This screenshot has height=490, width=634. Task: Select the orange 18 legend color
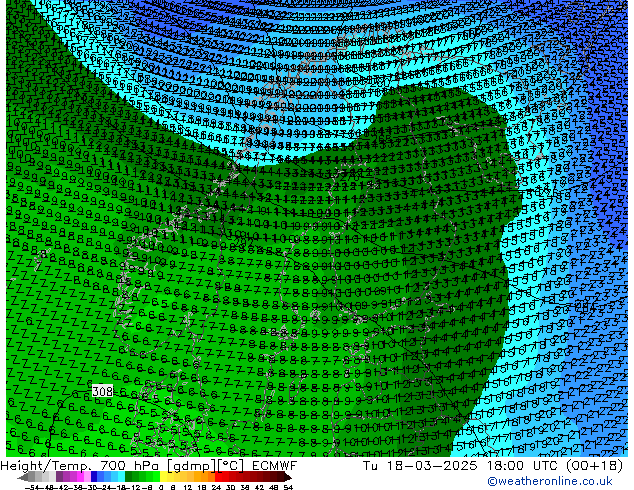pyautogui.click(x=204, y=476)
